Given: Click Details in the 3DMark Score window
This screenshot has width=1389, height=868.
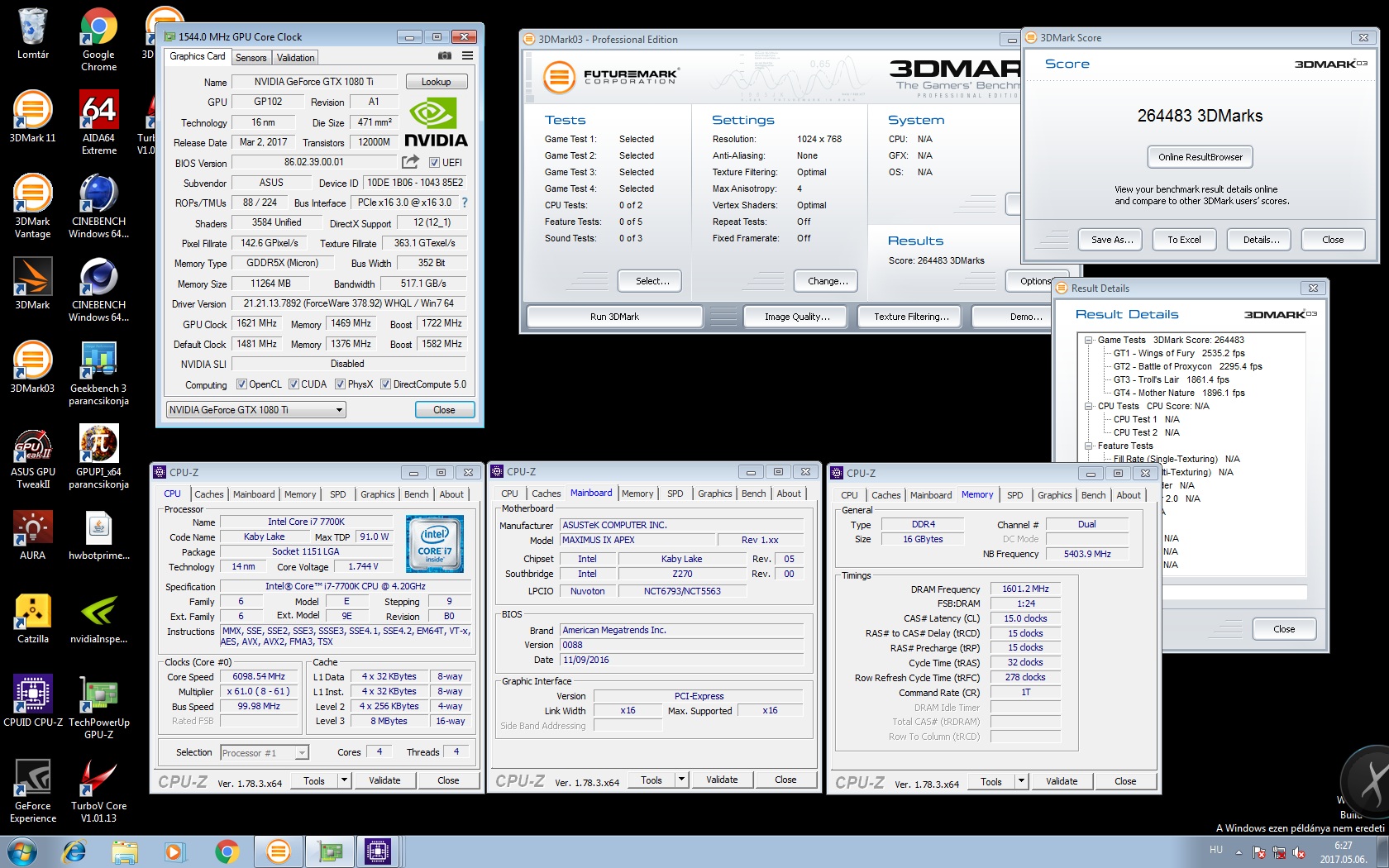Looking at the screenshot, I should click(1261, 240).
